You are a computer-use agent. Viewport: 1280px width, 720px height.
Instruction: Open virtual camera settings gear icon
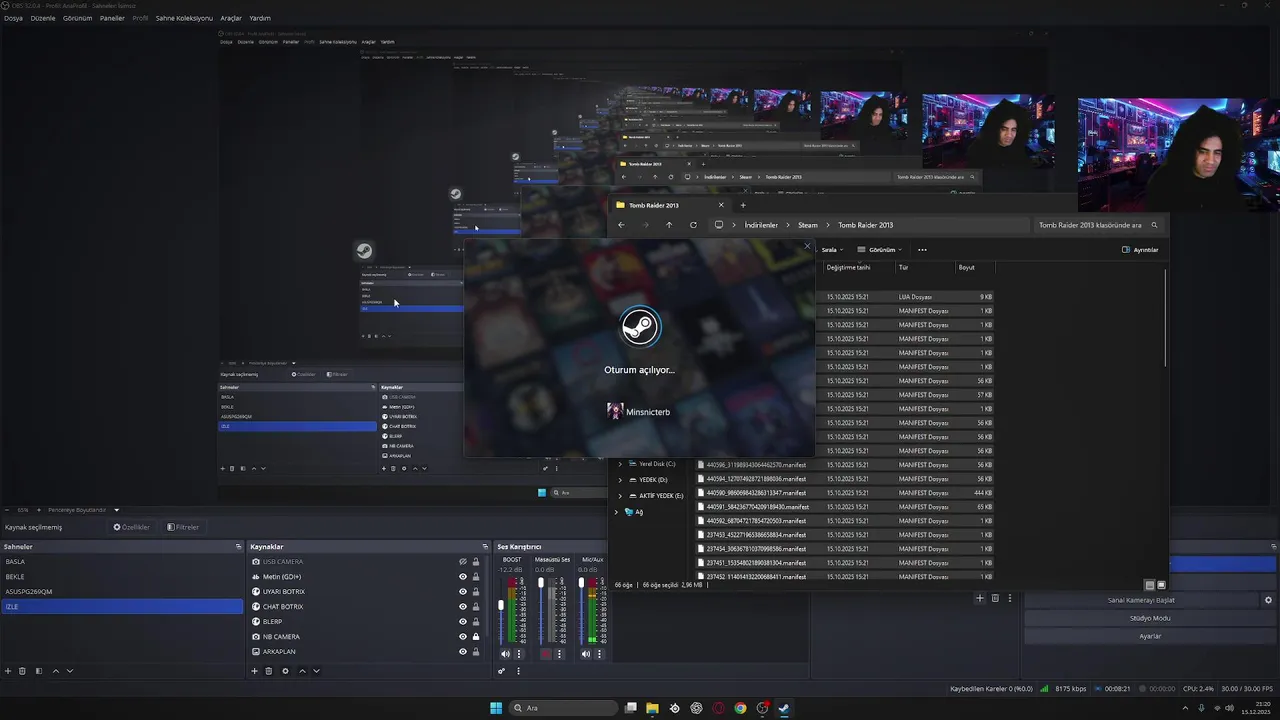pyautogui.click(x=1268, y=600)
